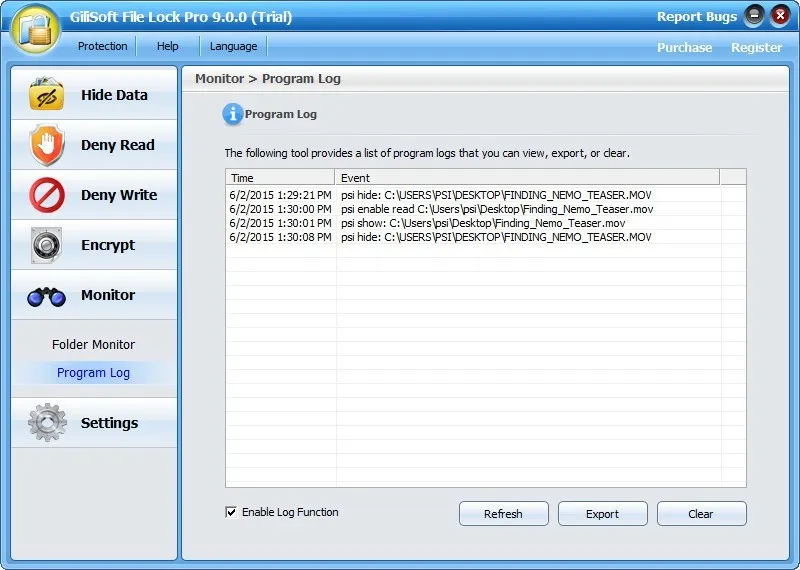Click the blue info icon beside Program Log
The width and height of the screenshot is (800, 570).
point(232,114)
